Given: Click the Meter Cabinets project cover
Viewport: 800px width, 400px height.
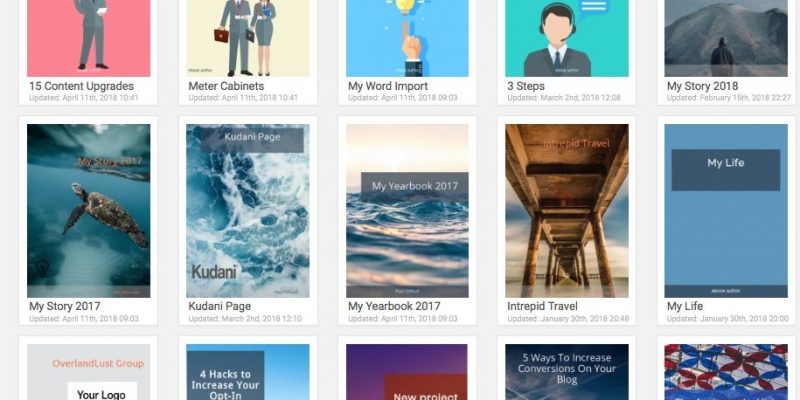Looking at the screenshot, I should (247, 38).
